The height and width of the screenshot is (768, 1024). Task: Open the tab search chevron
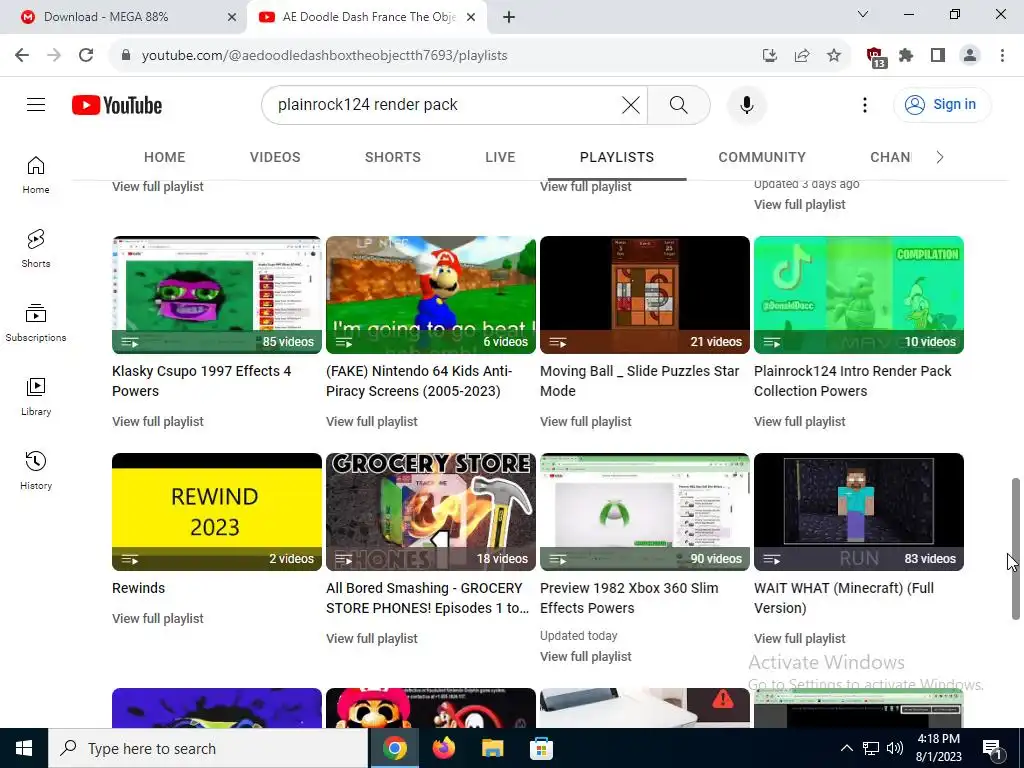click(x=863, y=14)
